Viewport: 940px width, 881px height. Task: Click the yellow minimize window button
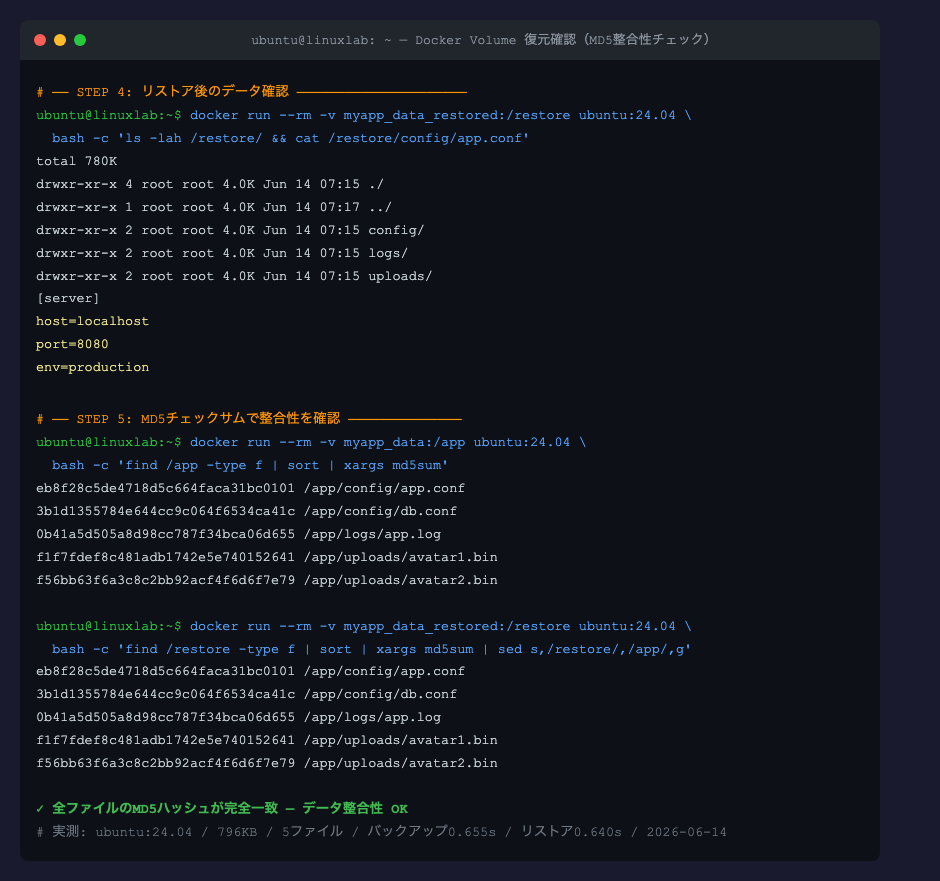[60, 40]
